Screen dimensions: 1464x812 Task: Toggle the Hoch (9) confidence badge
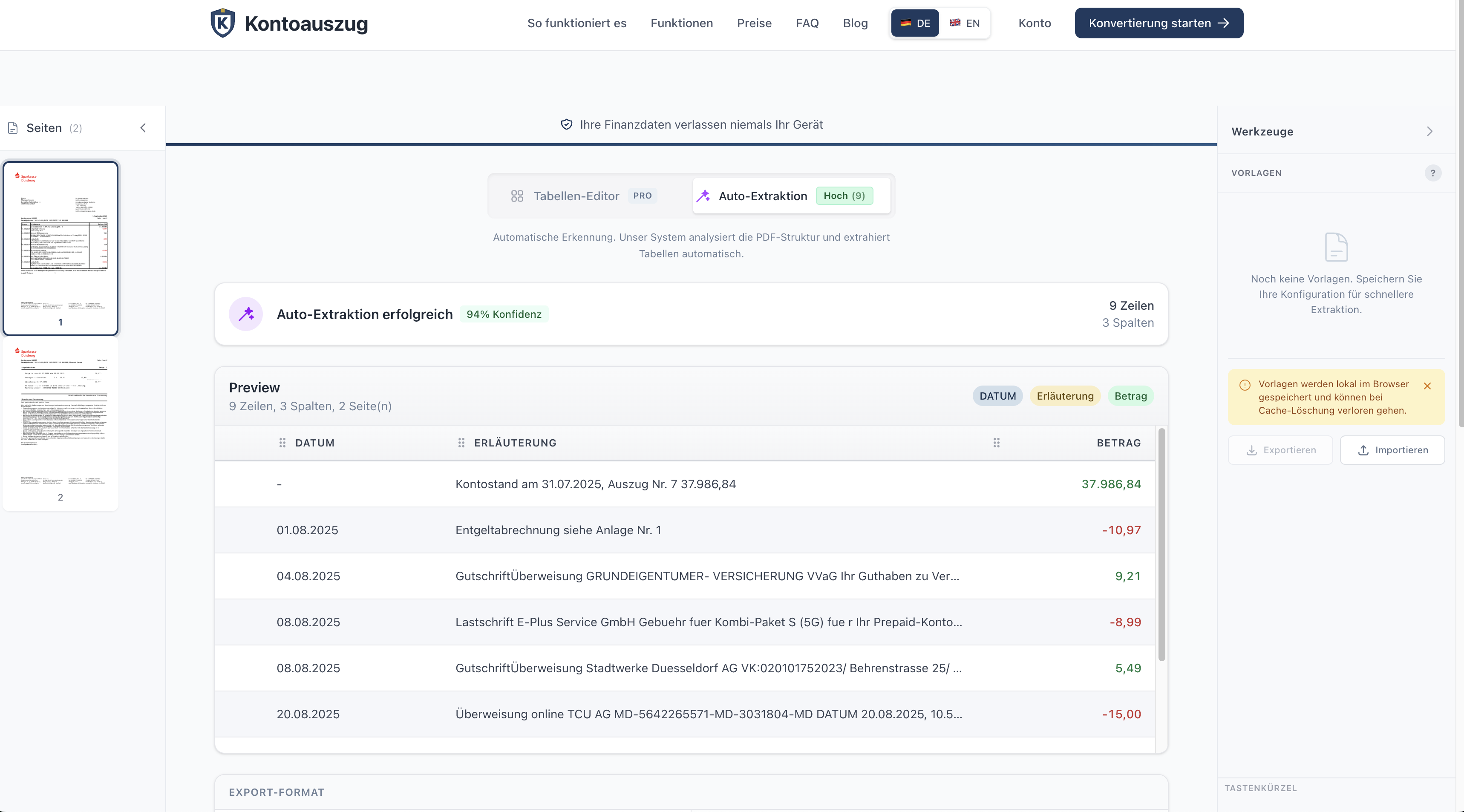[845, 196]
